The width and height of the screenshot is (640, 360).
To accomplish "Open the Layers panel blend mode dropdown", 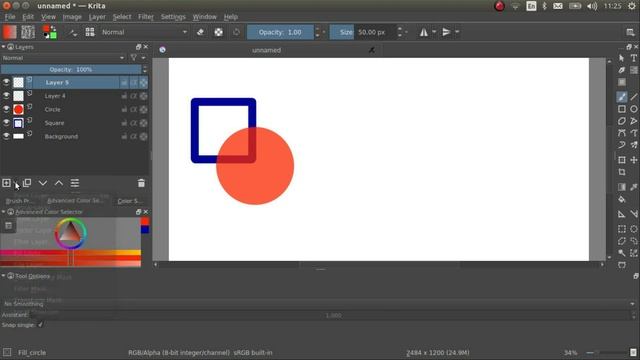I will point(63,58).
